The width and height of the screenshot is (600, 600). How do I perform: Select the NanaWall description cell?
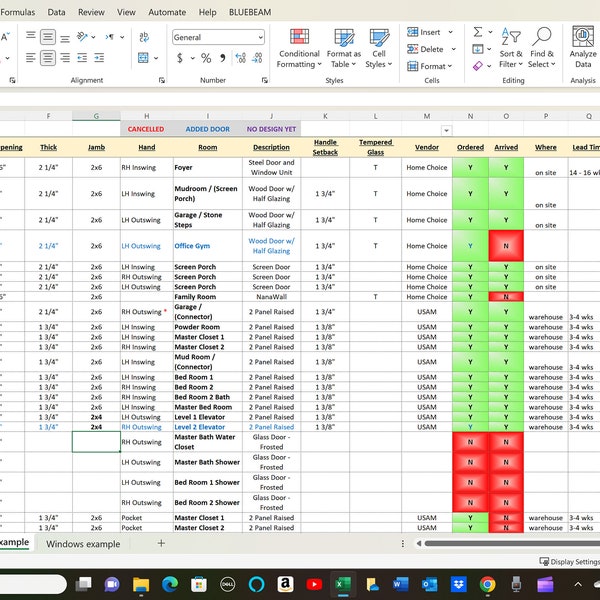(x=271, y=297)
